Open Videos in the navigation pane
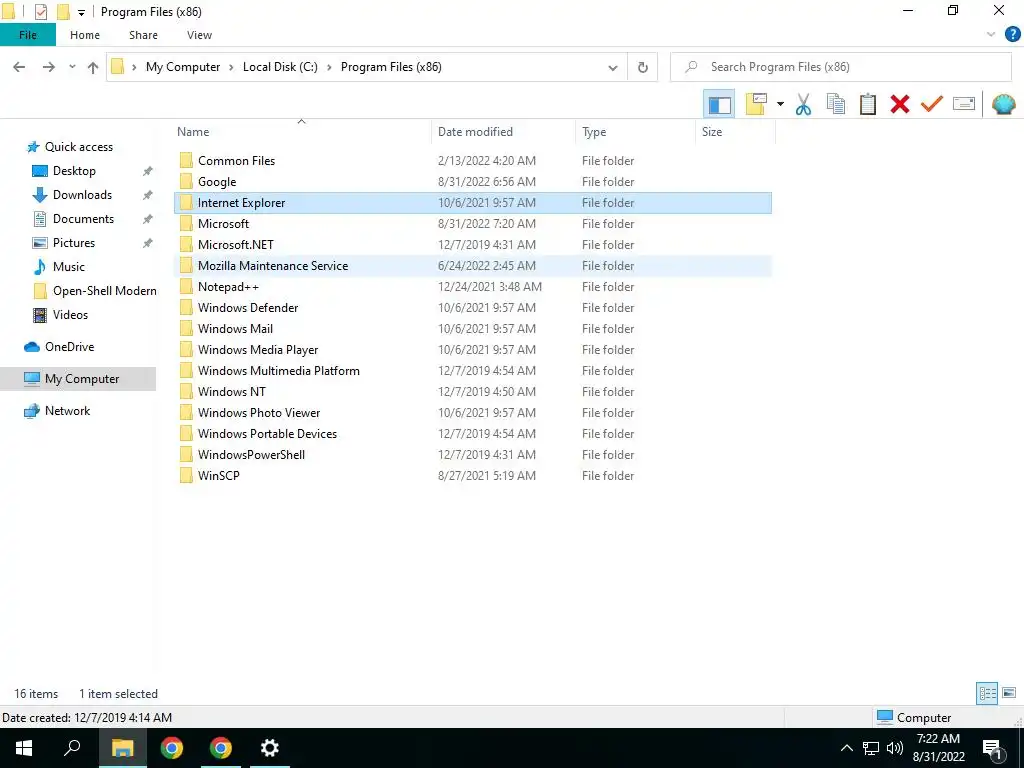This screenshot has width=1024, height=768. pos(70,315)
